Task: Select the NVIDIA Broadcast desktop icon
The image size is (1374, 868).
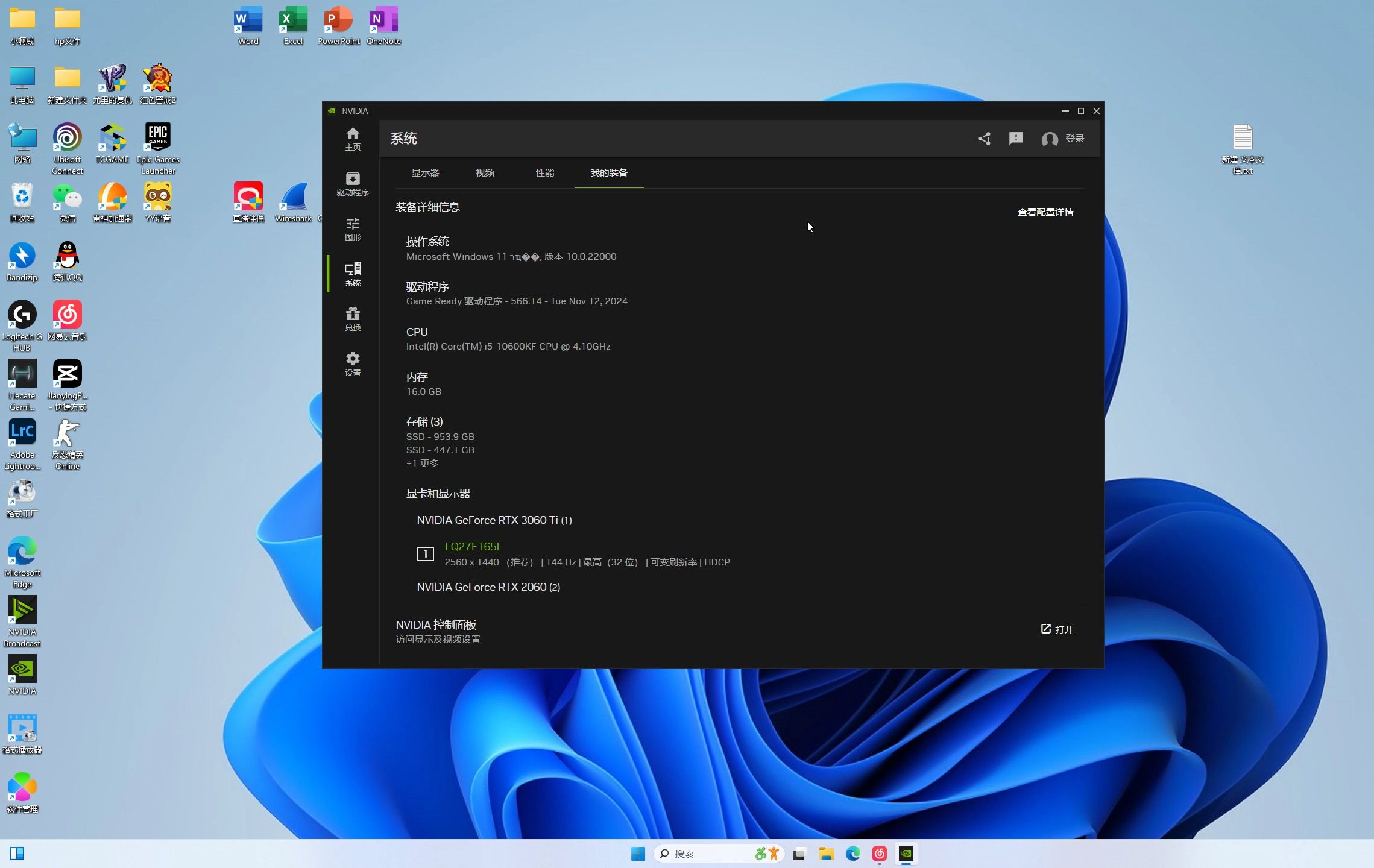Action: 22,621
